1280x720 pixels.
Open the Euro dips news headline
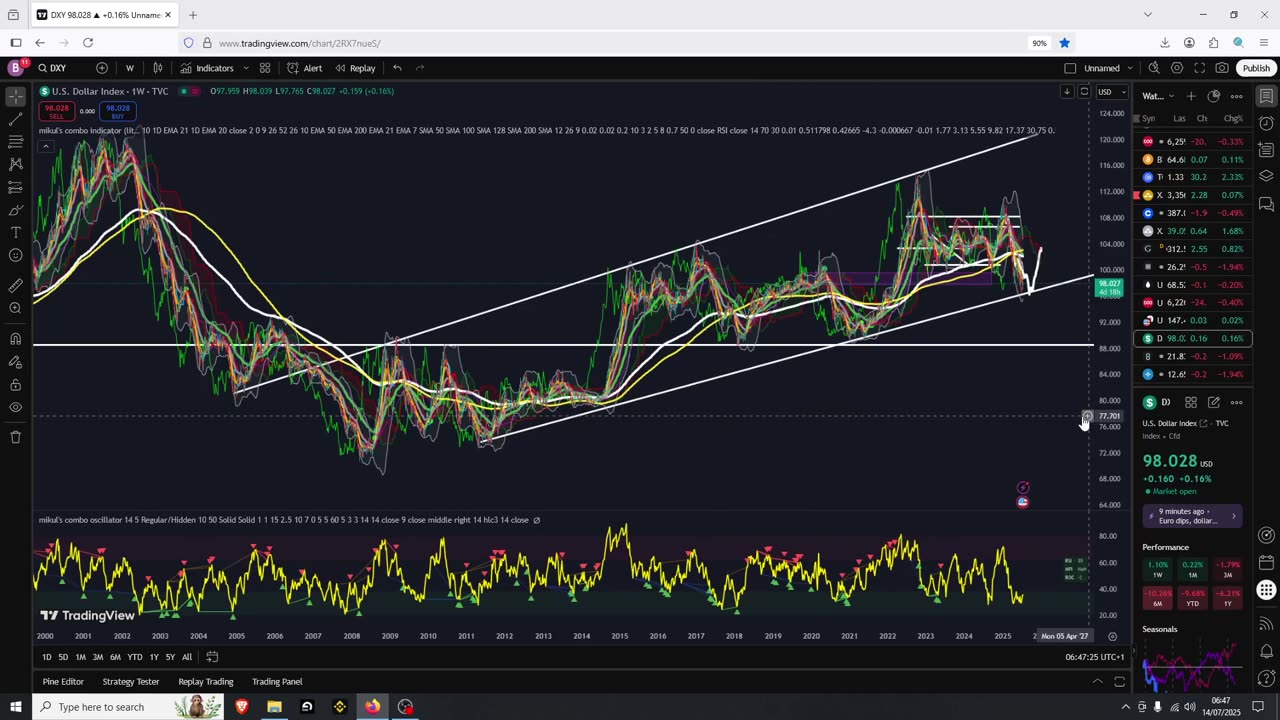pyautogui.click(x=1193, y=516)
